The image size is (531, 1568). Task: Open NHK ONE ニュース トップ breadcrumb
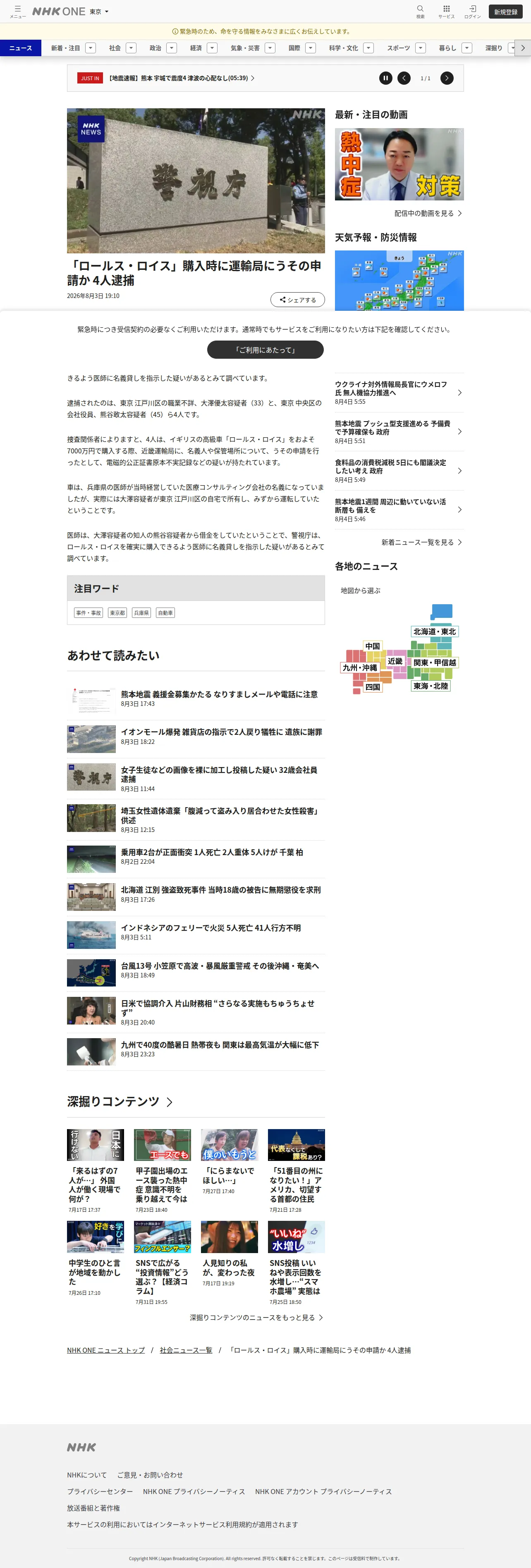106,1350
